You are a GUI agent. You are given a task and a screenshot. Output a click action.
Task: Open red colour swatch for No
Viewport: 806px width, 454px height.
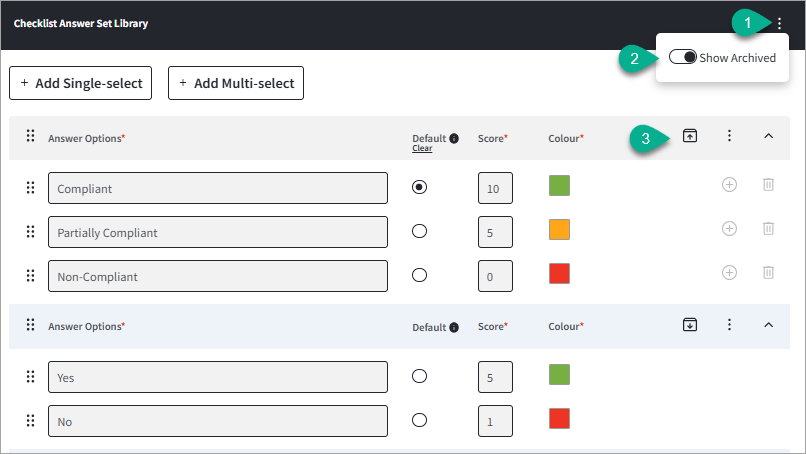559,419
